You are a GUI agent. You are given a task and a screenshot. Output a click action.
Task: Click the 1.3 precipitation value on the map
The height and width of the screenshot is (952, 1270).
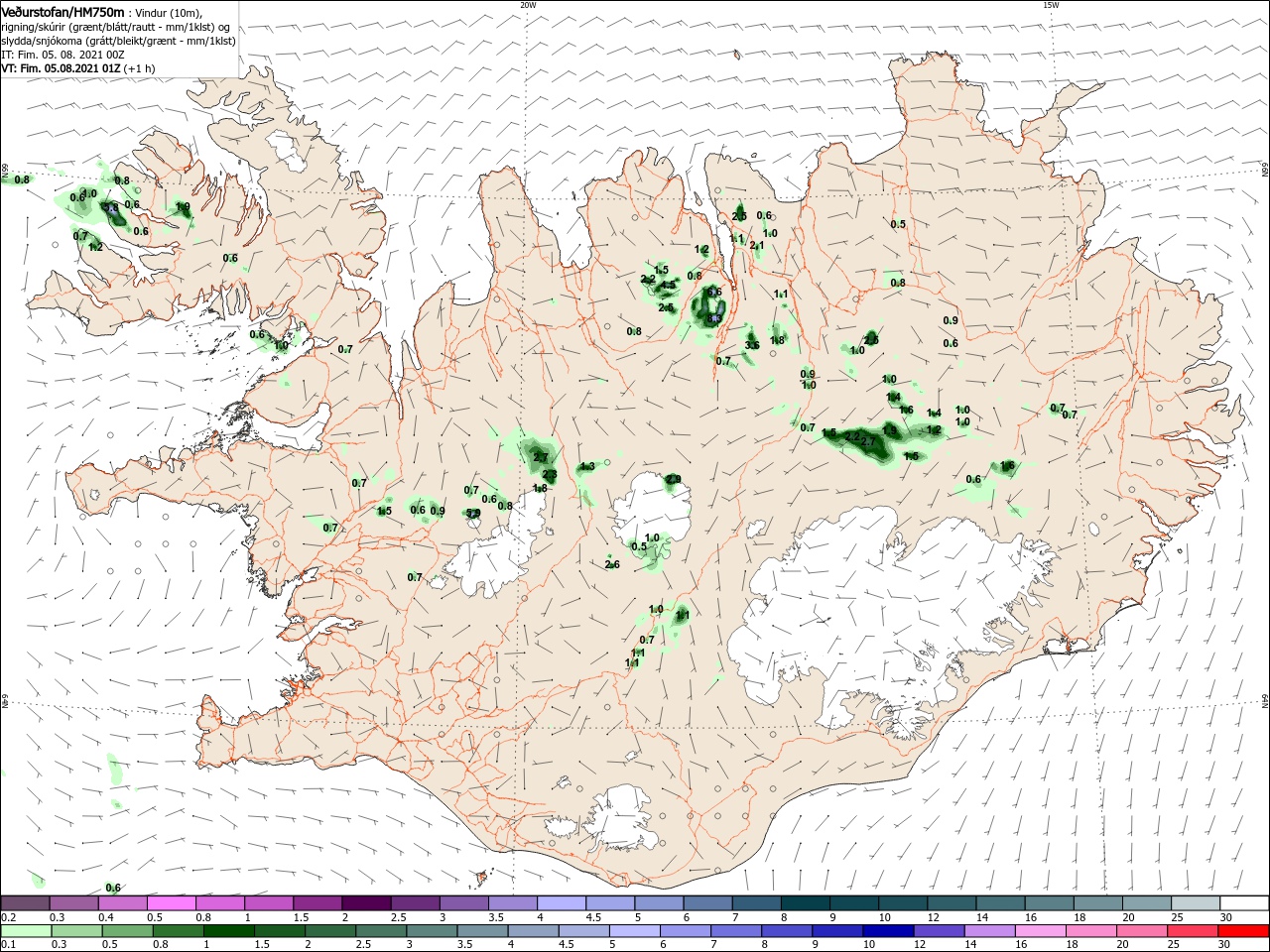[x=587, y=466]
